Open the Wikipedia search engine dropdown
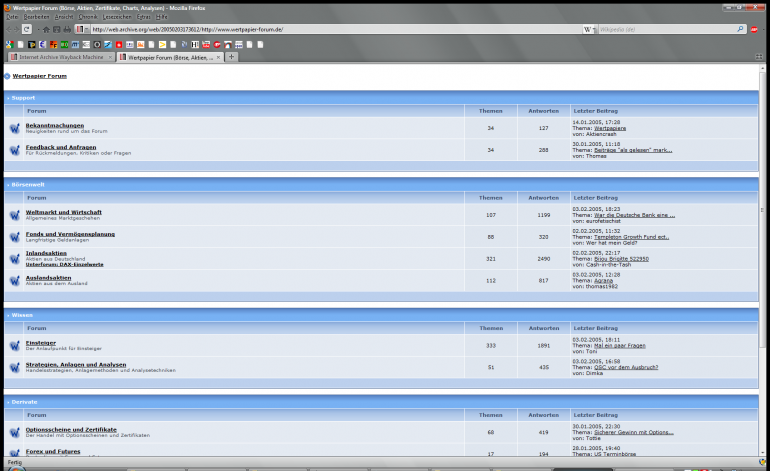Image resolution: width=770 pixels, height=471 pixels. [595, 29]
